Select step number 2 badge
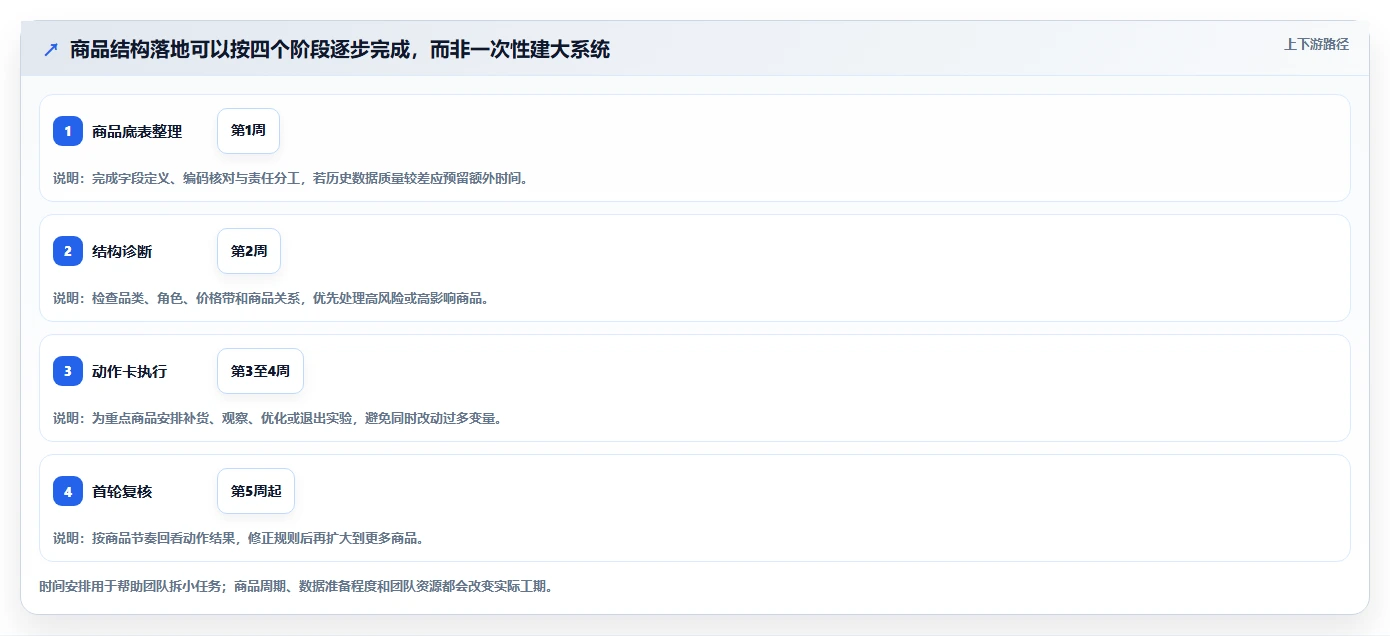The width and height of the screenshot is (1390, 636). [x=68, y=251]
